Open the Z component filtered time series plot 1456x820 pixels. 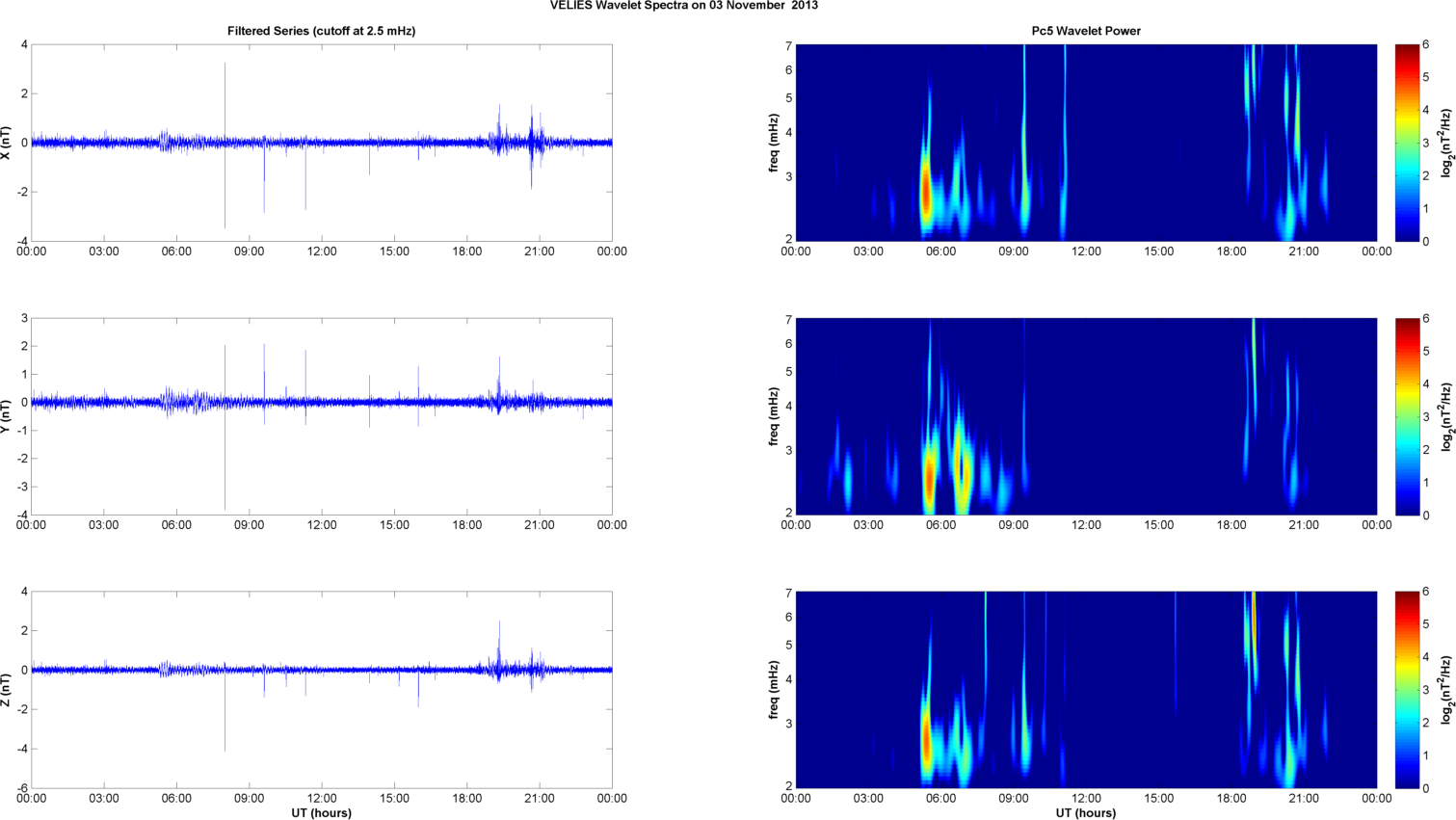[x=322, y=690]
